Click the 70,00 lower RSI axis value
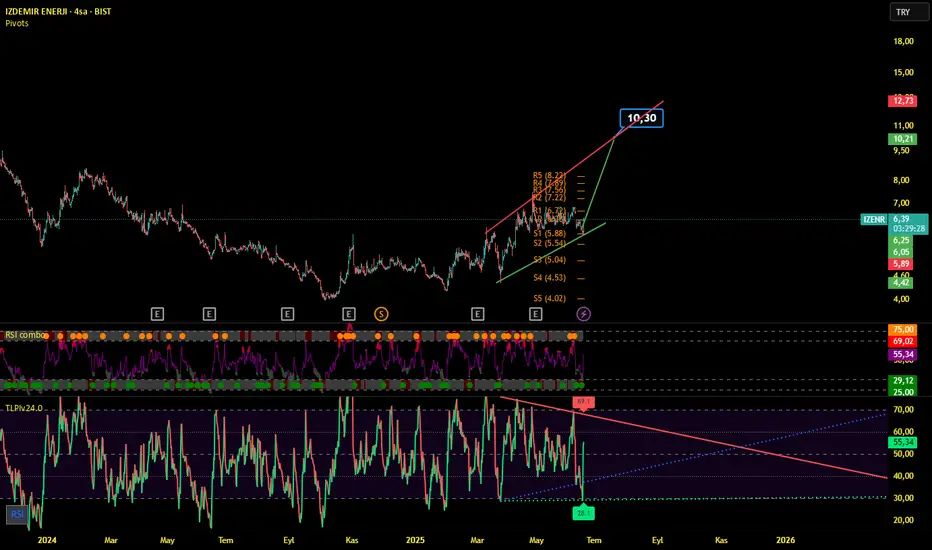The width and height of the screenshot is (932, 550). point(903,410)
